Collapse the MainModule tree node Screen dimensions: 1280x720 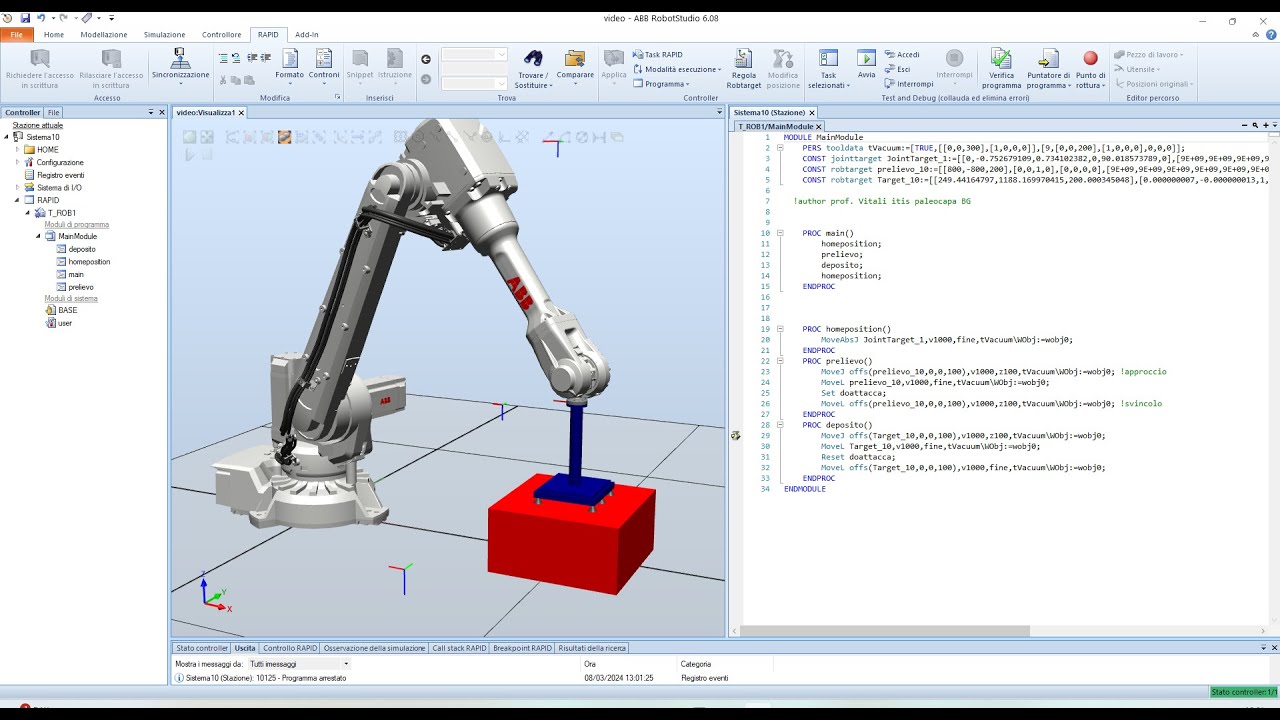tap(38, 237)
